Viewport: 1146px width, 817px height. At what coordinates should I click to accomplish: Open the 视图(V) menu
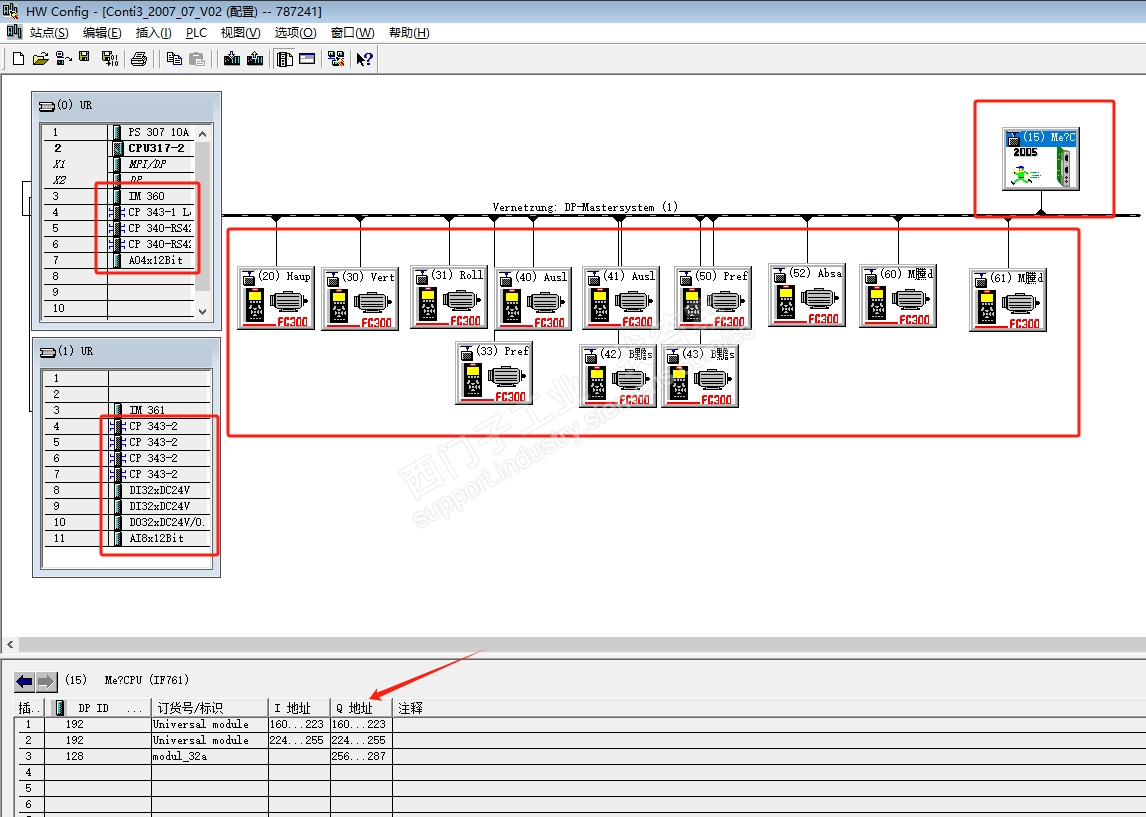pyautogui.click(x=240, y=33)
